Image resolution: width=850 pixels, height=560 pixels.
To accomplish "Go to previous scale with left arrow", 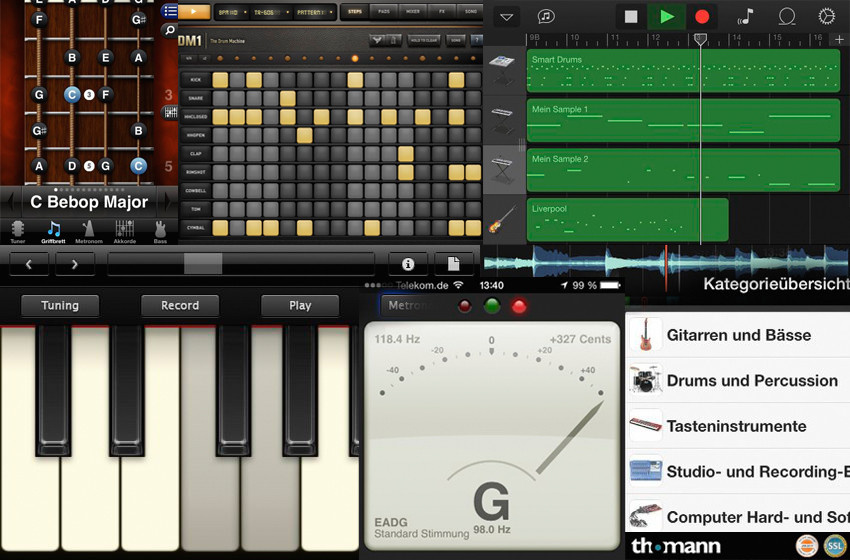I will click(10, 202).
